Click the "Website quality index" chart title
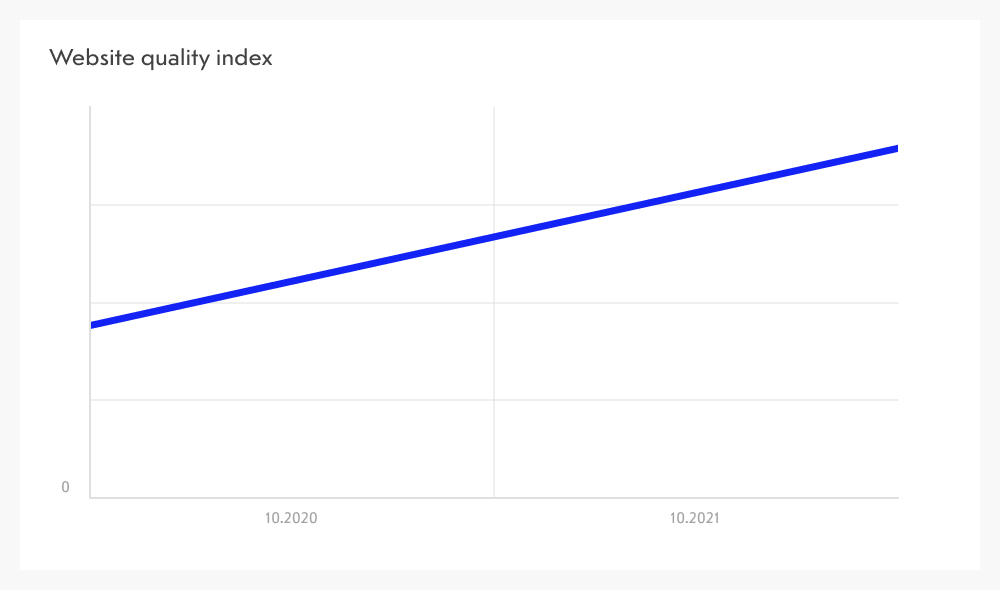Image resolution: width=1000 pixels, height=590 pixels. click(x=161, y=58)
